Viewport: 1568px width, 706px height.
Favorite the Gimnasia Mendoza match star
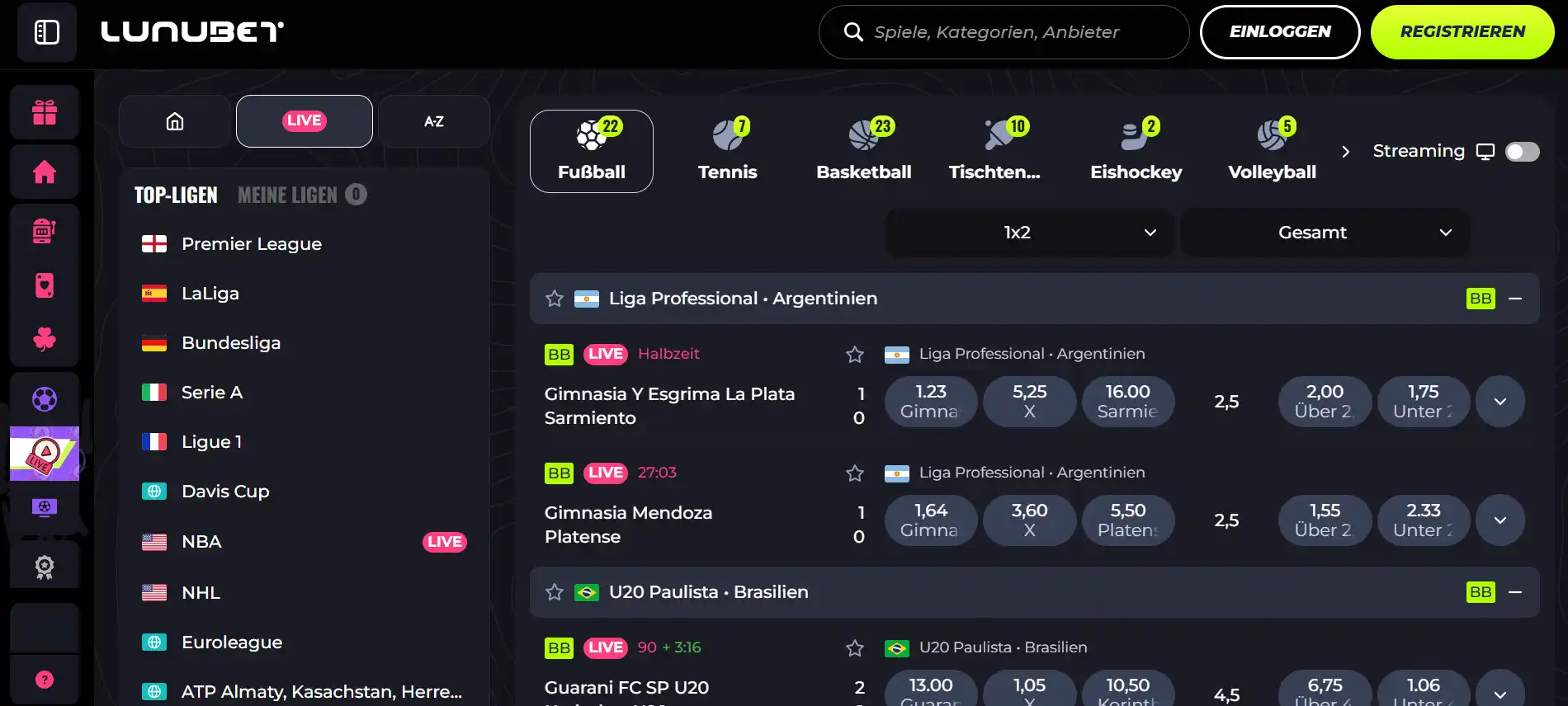[x=855, y=473]
